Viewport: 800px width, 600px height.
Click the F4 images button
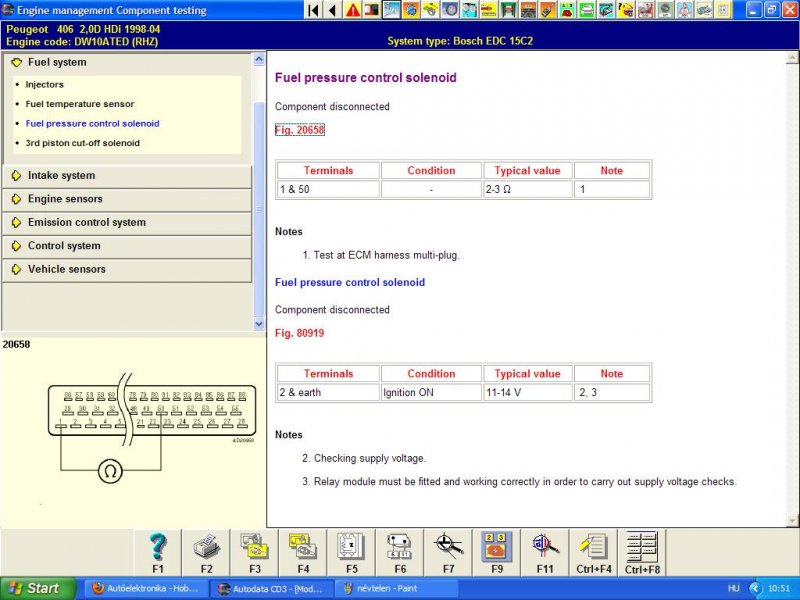coord(303,553)
